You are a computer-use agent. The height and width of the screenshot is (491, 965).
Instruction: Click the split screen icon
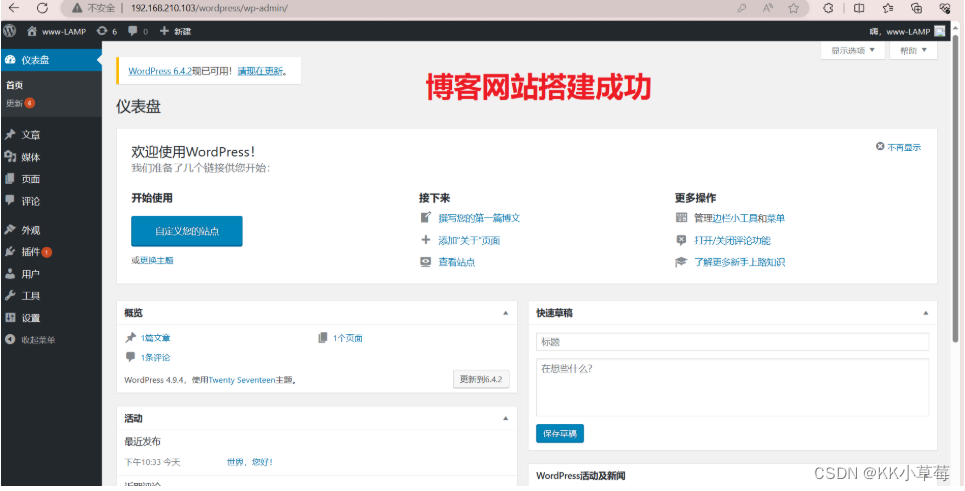click(x=859, y=9)
